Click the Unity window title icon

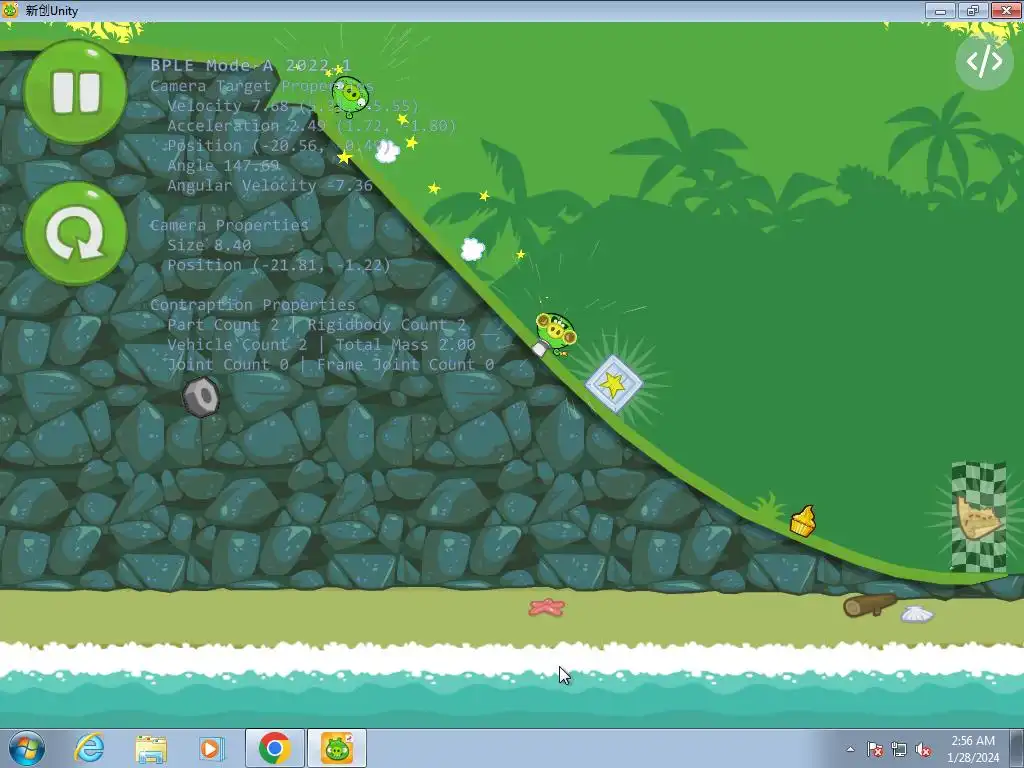[11, 10]
